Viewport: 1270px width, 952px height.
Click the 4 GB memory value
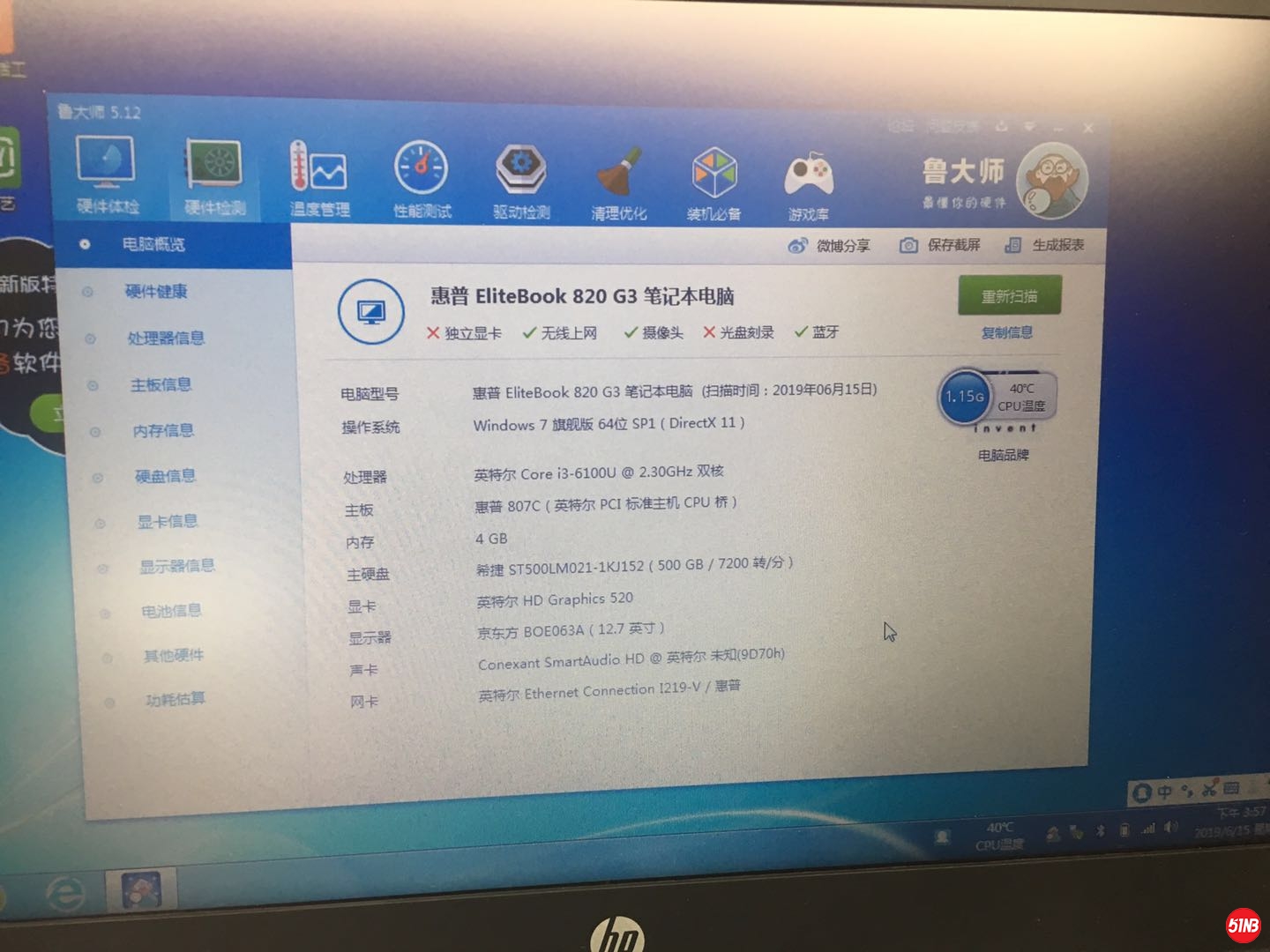tap(491, 539)
